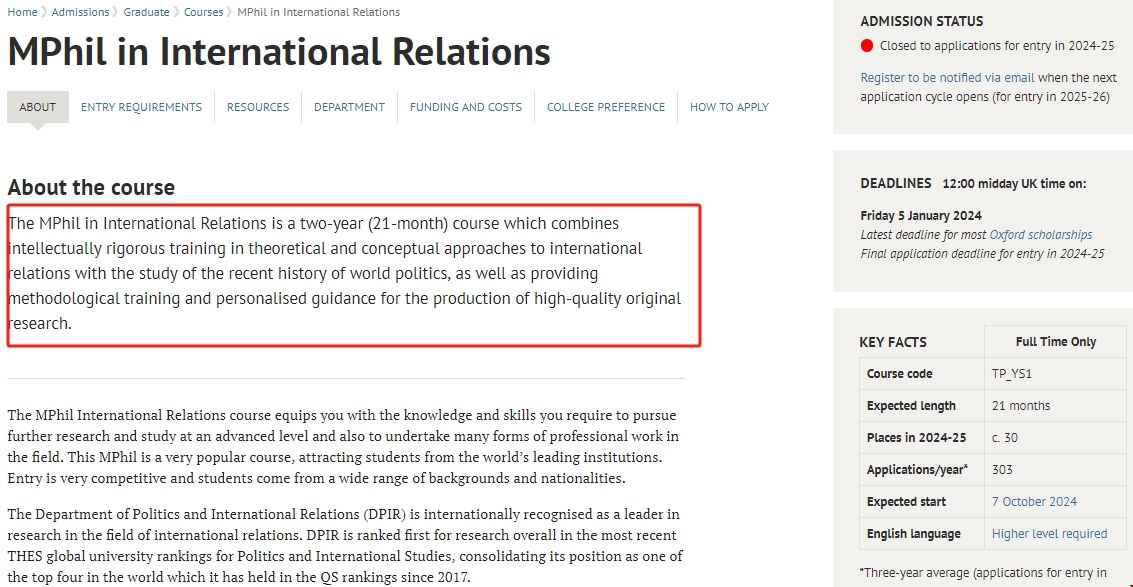Switch to the Entry Requirements tab
The width and height of the screenshot is (1133, 587).
[141, 107]
